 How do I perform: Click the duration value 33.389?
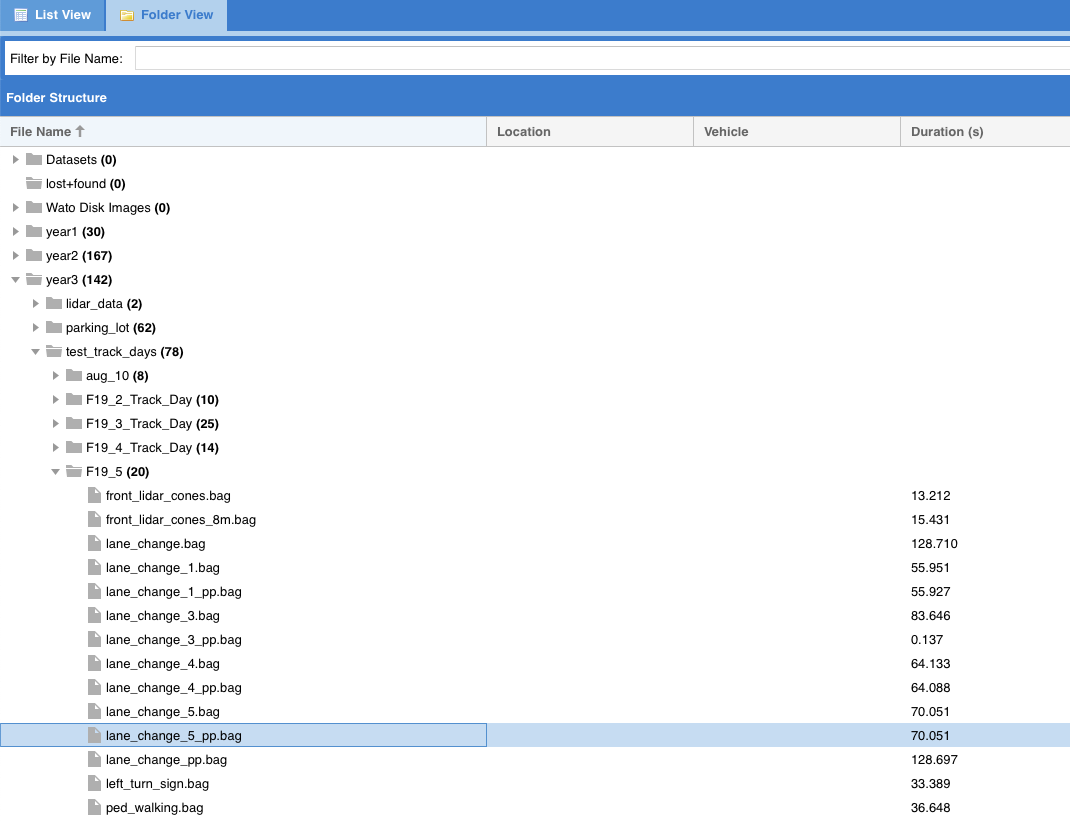931,784
